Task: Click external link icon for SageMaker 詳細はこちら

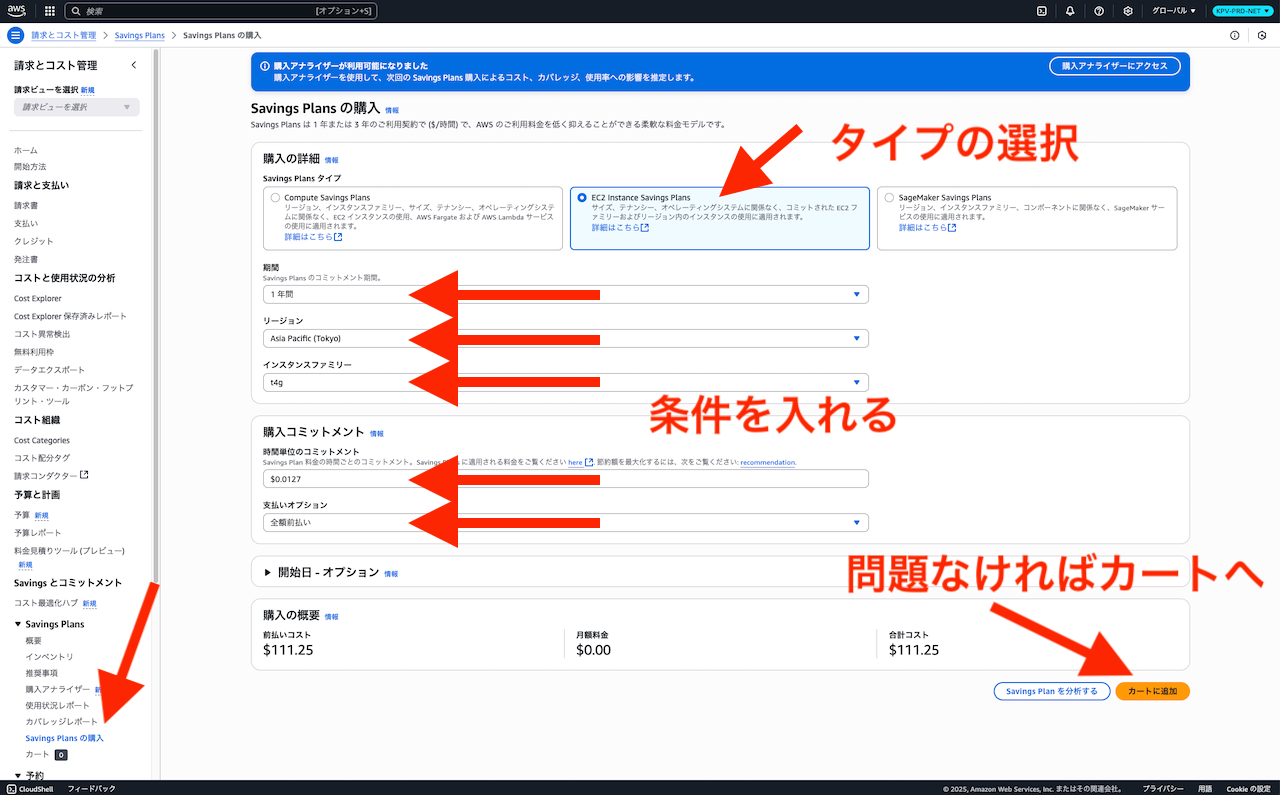Action: 952,228
